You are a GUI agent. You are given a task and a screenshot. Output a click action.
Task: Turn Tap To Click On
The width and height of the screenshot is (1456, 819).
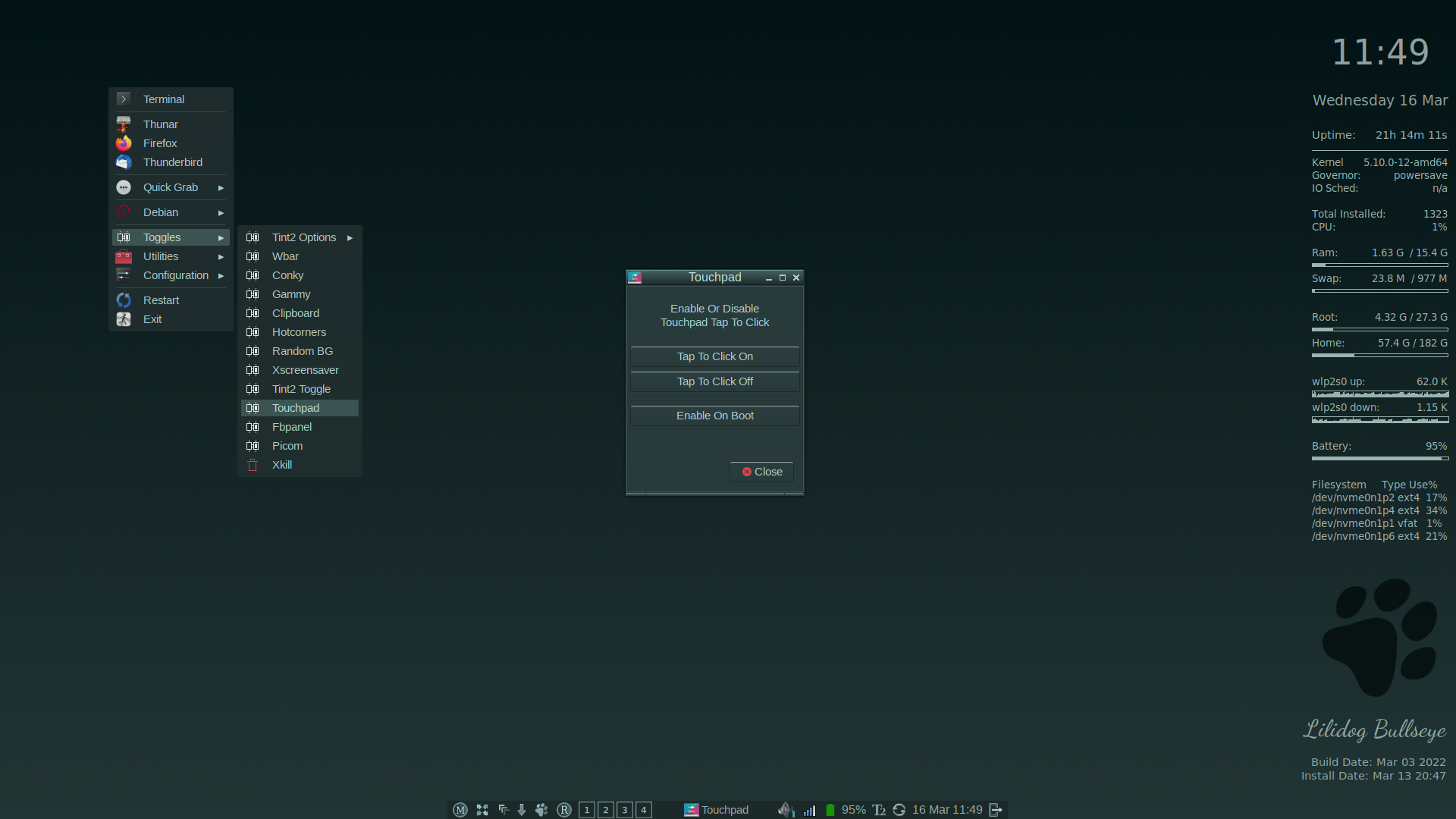click(x=714, y=356)
